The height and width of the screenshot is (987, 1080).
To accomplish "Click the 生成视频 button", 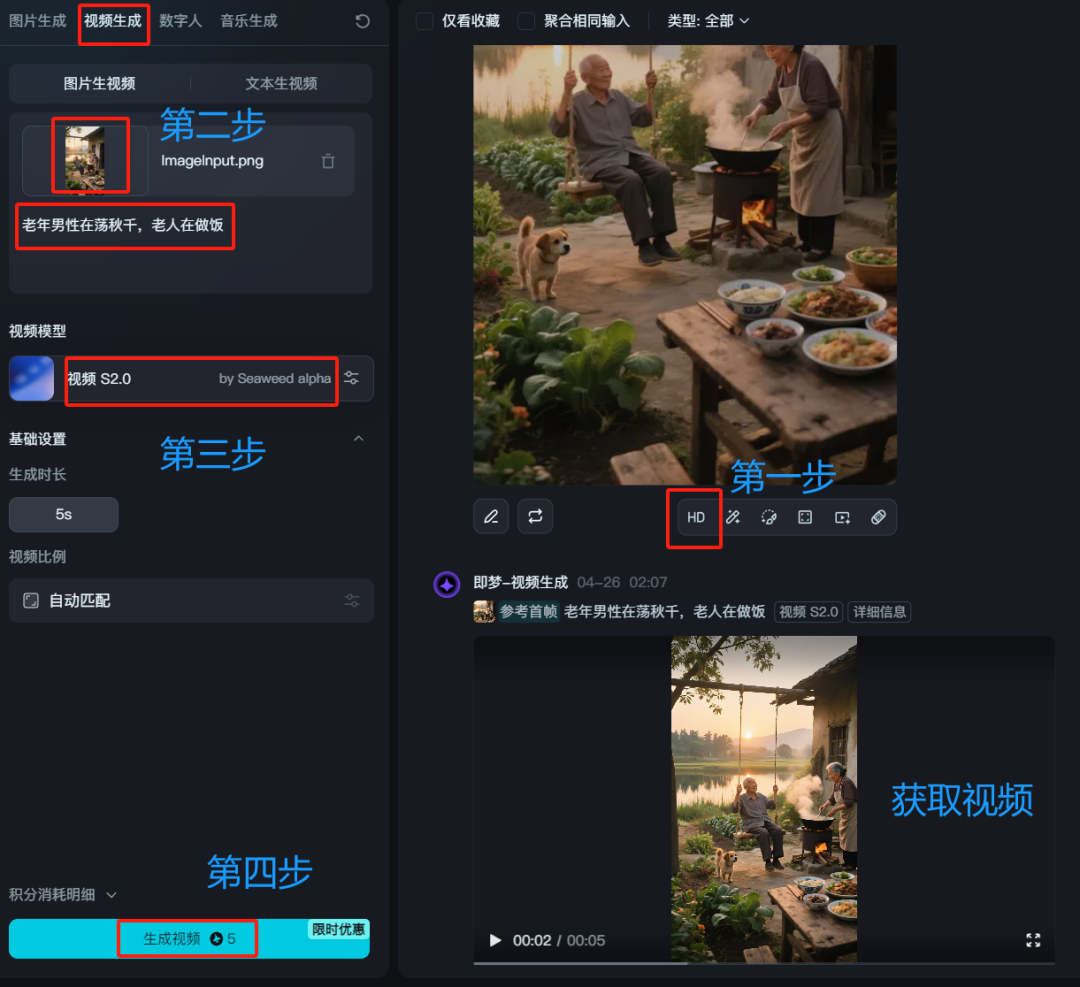I will pos(189,939).
